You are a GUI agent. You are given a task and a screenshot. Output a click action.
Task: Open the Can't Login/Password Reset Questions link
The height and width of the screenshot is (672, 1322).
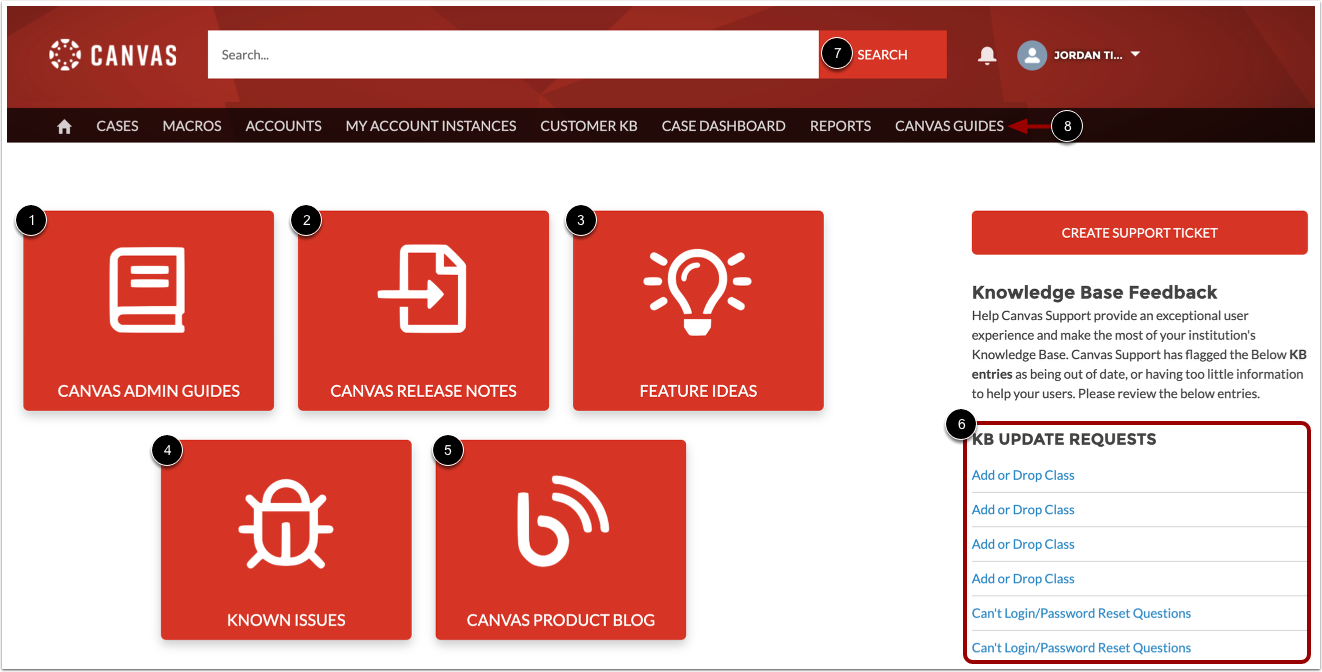(1081, 613)
